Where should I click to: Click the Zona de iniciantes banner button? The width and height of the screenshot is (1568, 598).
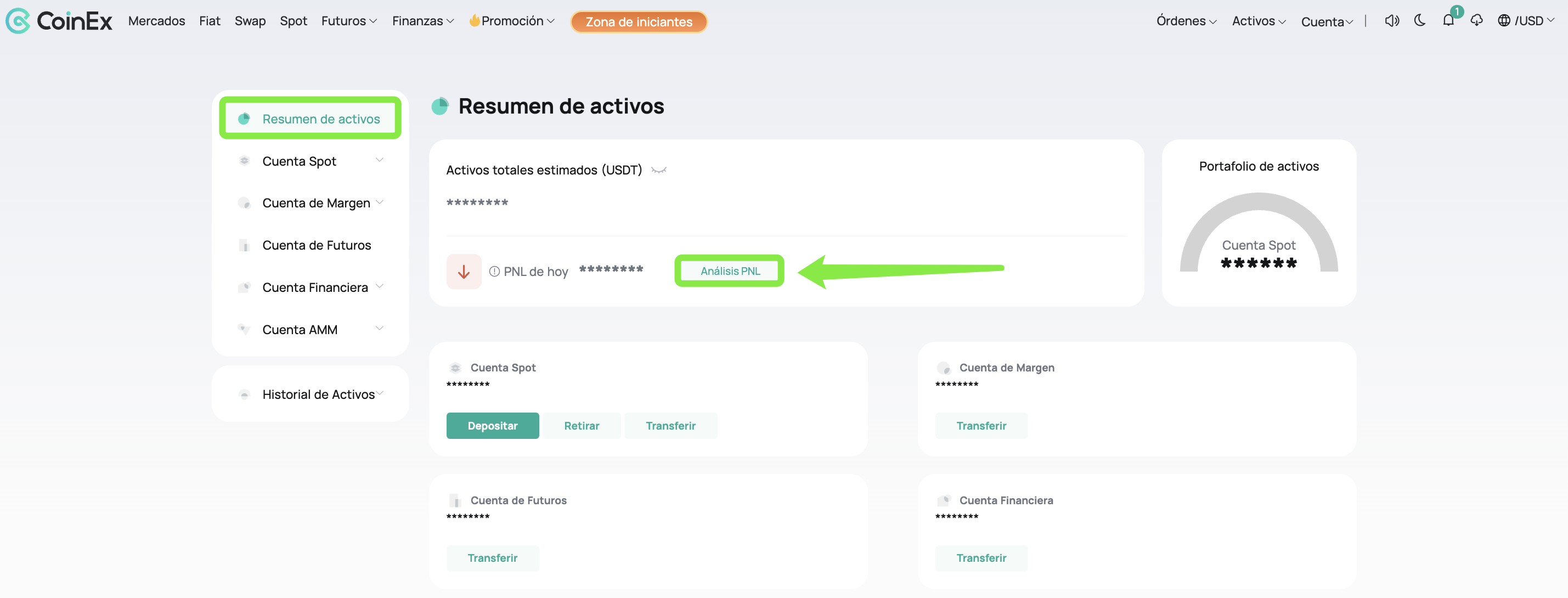pyautogui.click(x=639, y=22)
